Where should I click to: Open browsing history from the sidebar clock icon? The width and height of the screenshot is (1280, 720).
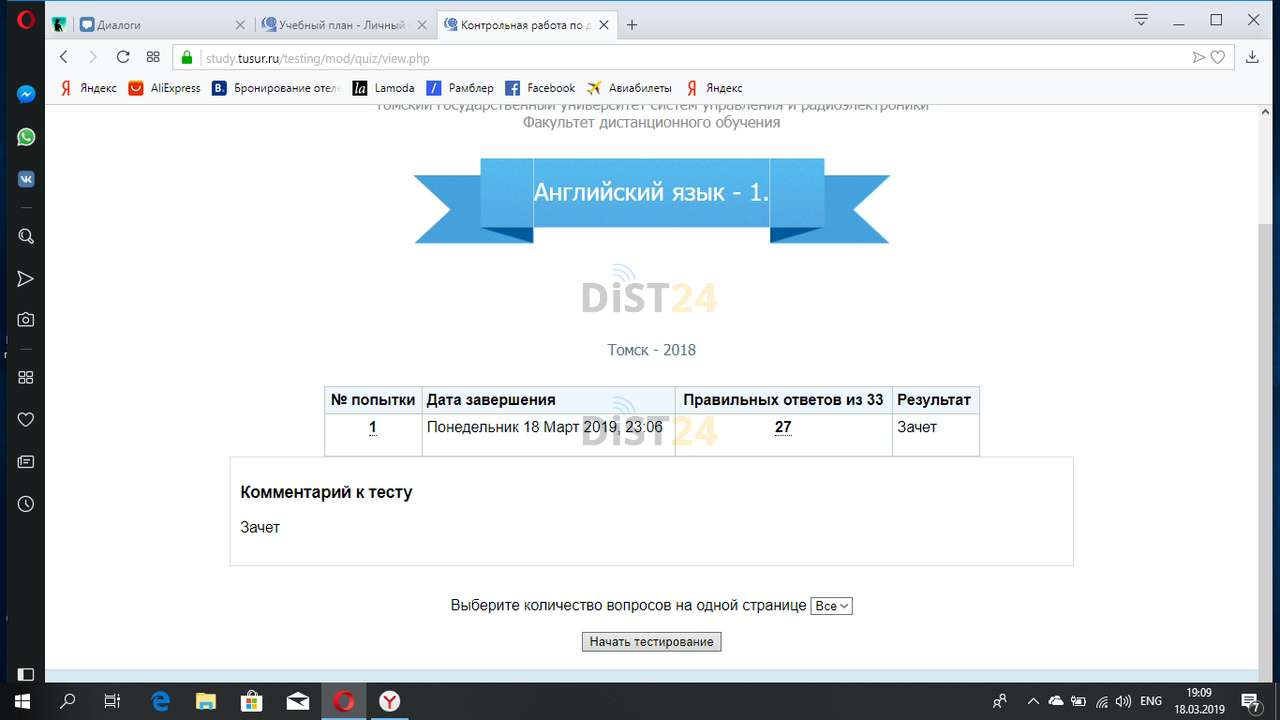coord(25,504)
